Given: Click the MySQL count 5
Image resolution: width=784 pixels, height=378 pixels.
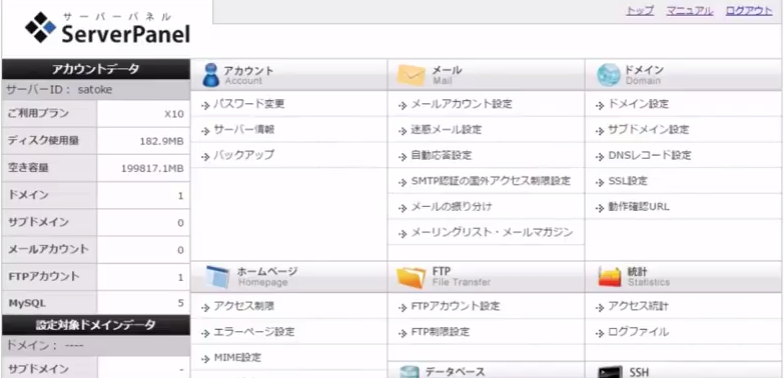Looking at the screenshot, I should click(180, 303).
